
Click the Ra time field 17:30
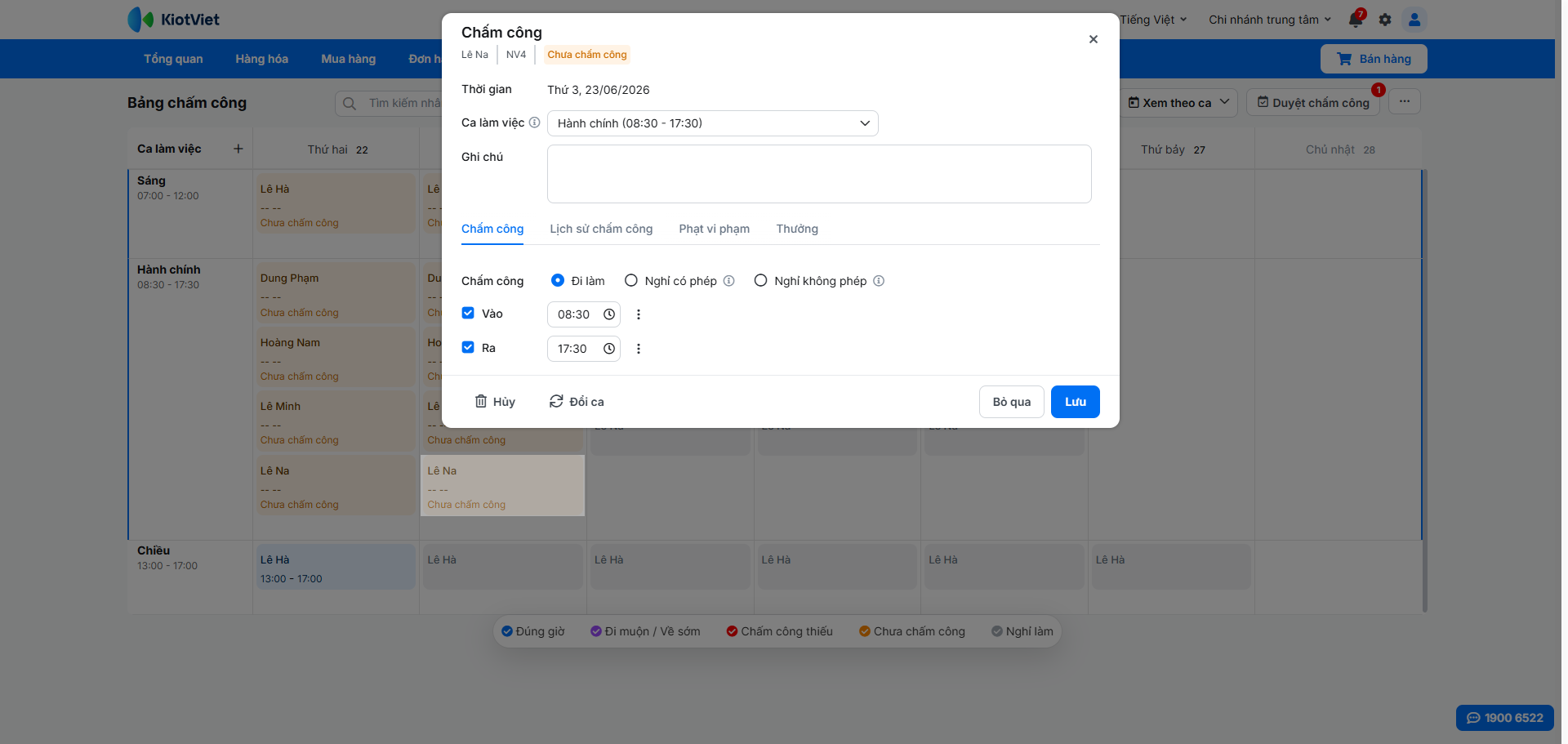(x=583, y=349)
